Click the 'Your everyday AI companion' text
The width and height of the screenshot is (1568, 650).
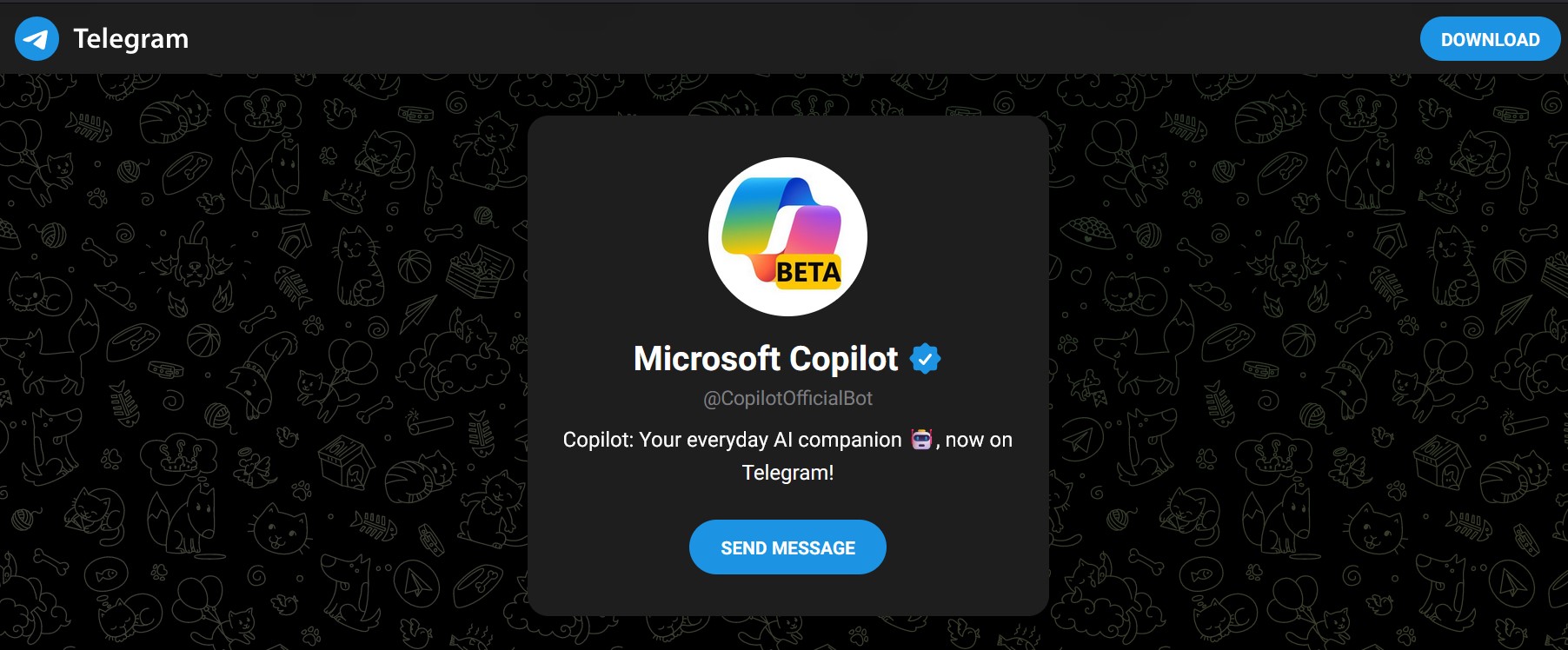coord(770,440)
